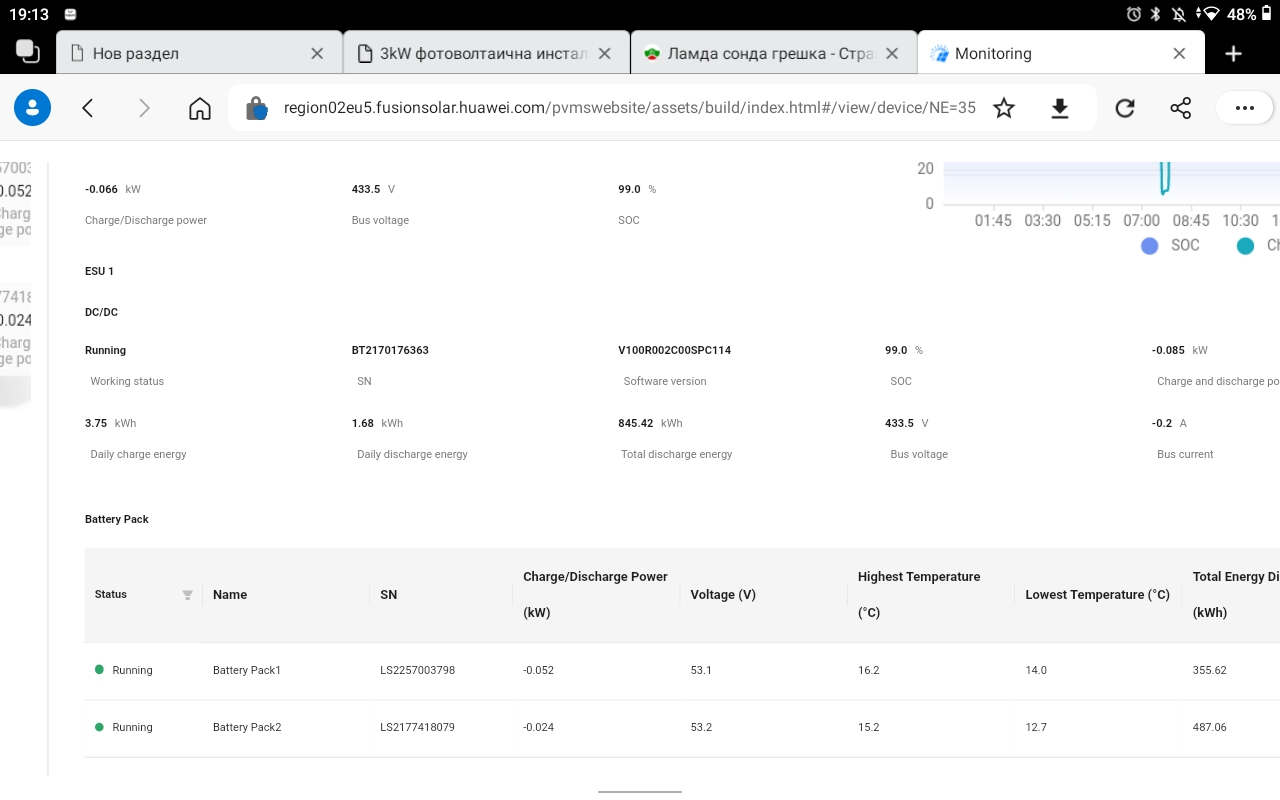Screen dimensions: 1280x800
Task: Toggle the SOC series in chart legend
Action: [x=1170, y=246]
